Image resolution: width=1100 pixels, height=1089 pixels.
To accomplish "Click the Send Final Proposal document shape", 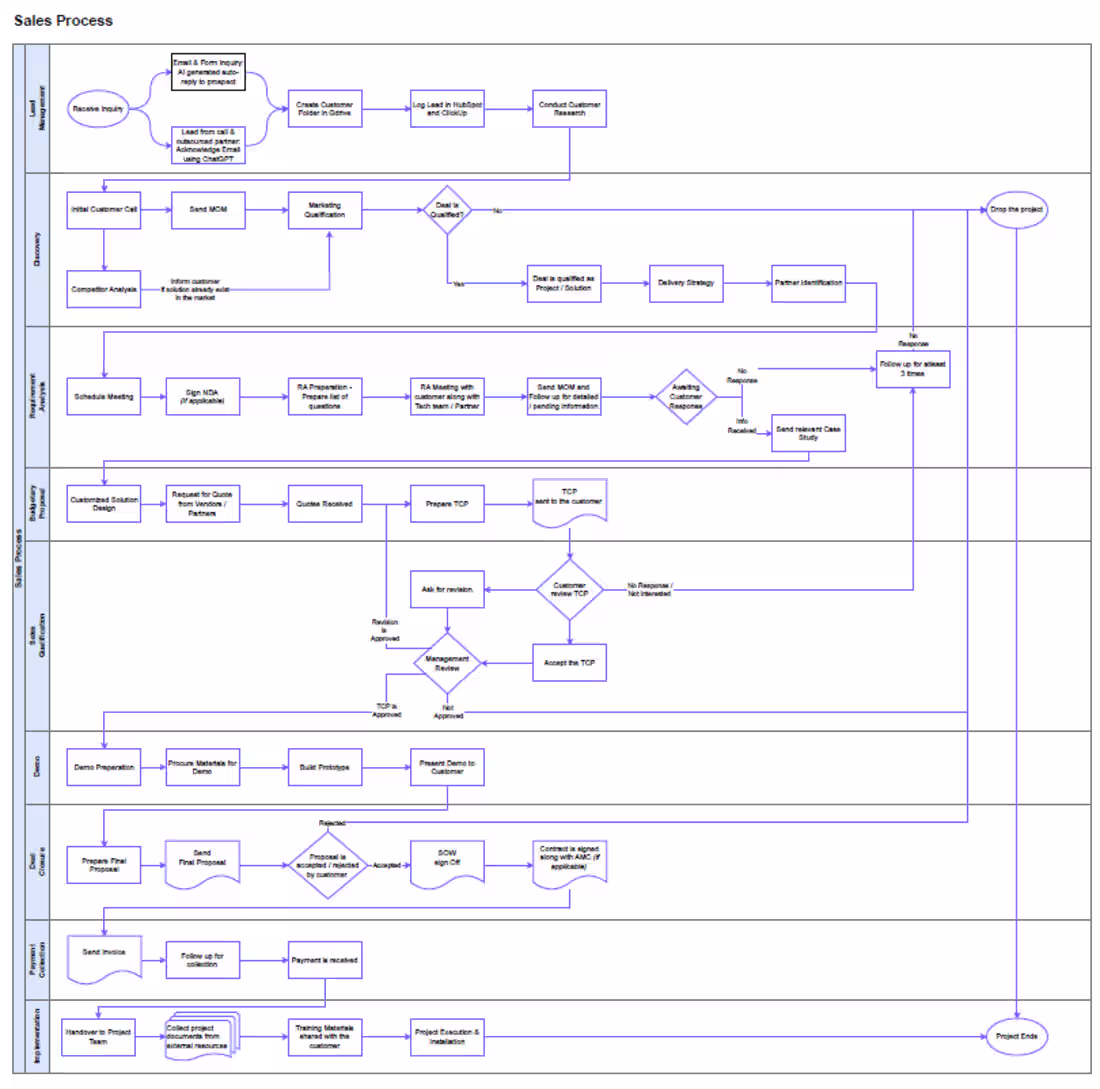I will point(203,863).
